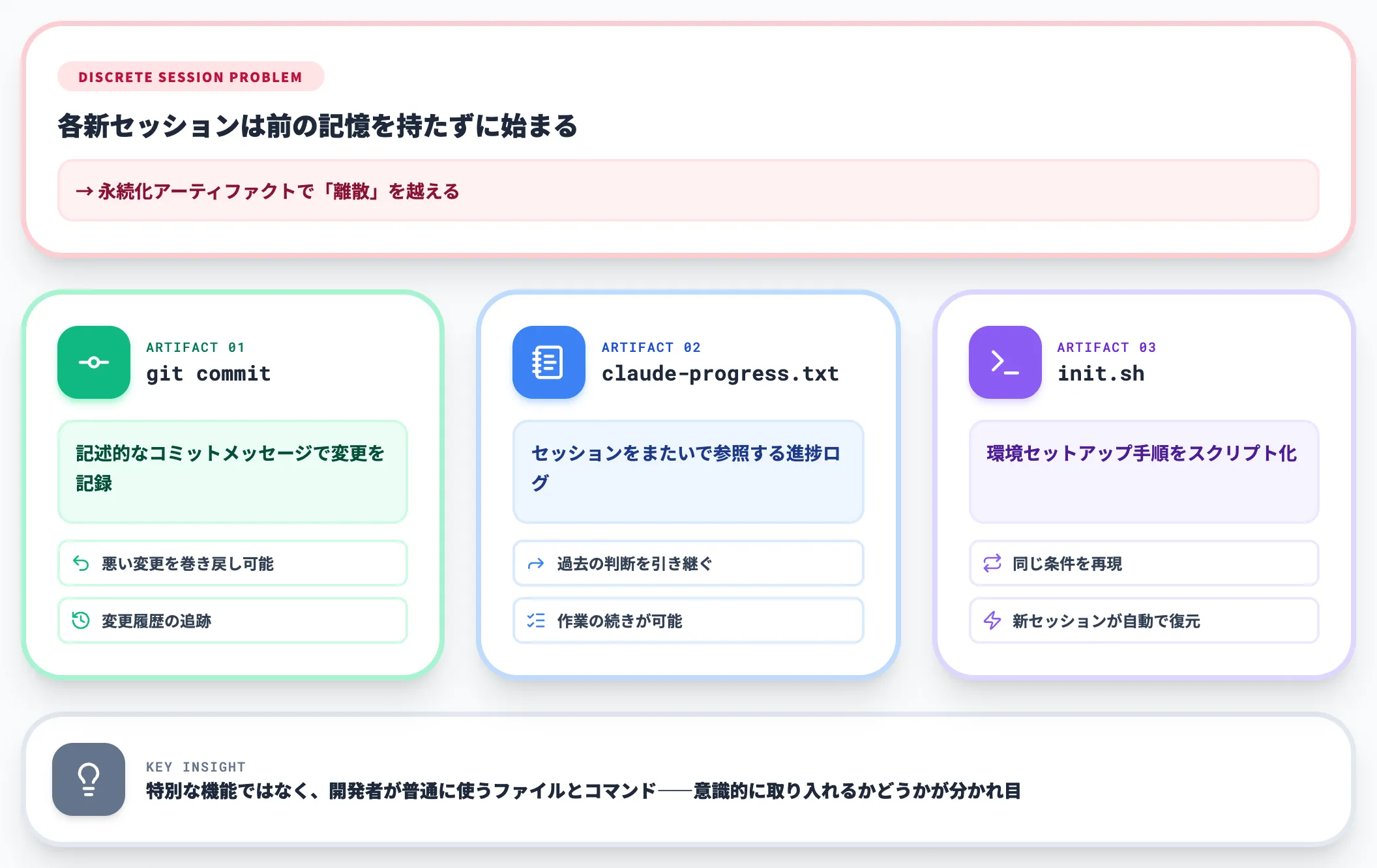Image resolution: width=1377 pixels, height=868 pixels.
Task: Click the undo arrow icon beside 悪い変更を巻き戻し可能
Action: point(81,563)
